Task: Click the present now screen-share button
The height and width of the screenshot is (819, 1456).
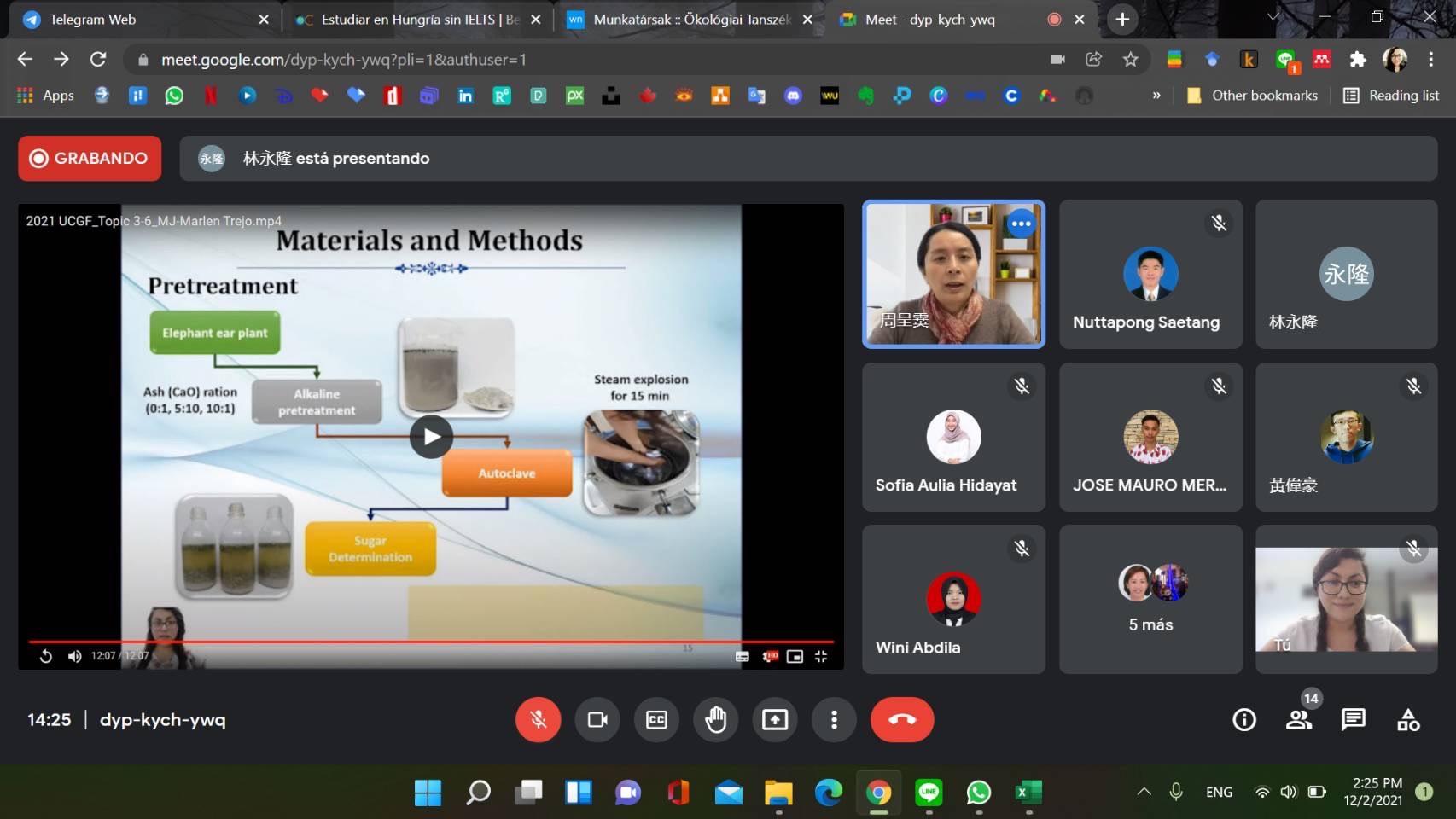Action: [x=775, y=719]
